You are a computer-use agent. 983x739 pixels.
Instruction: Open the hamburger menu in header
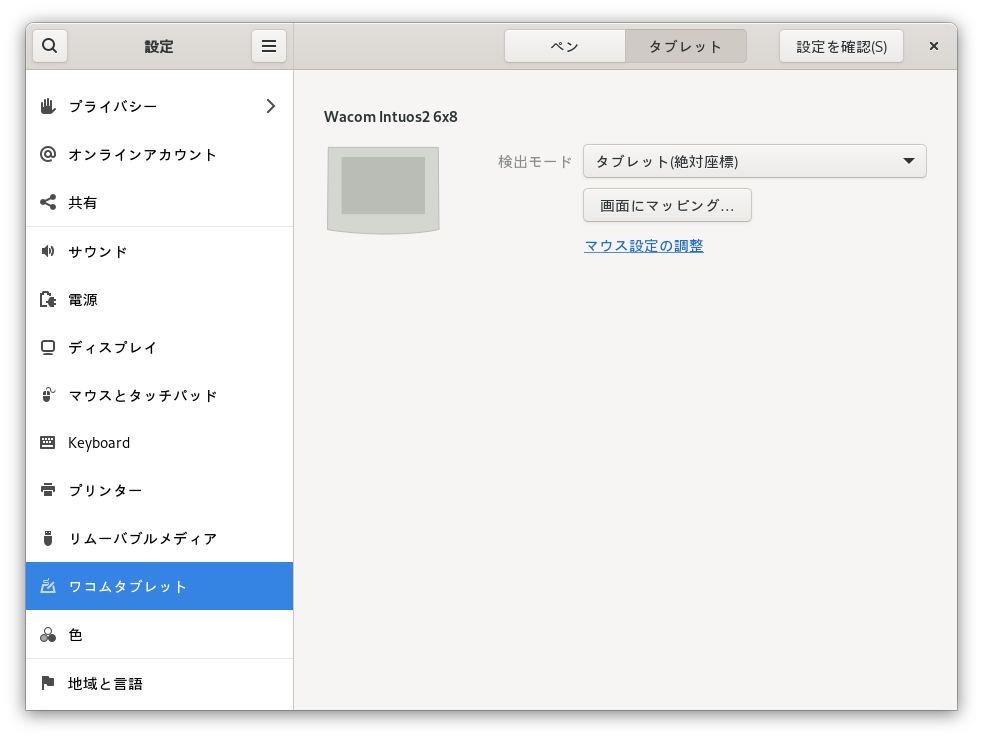pos(269,46)
